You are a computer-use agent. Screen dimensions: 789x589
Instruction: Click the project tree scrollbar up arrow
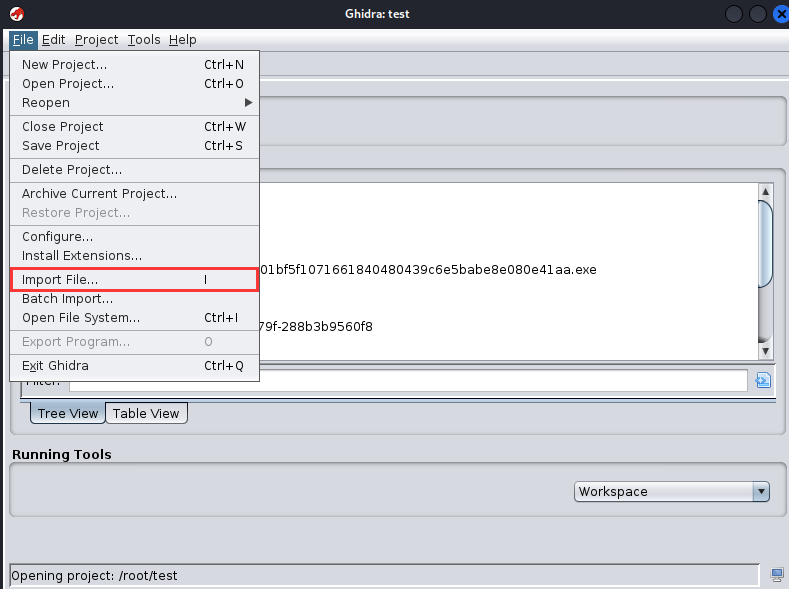click(765, 192)
